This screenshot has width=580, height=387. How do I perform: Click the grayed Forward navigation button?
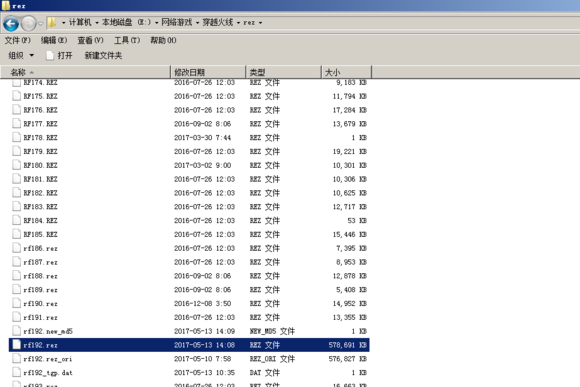(28, 24)
